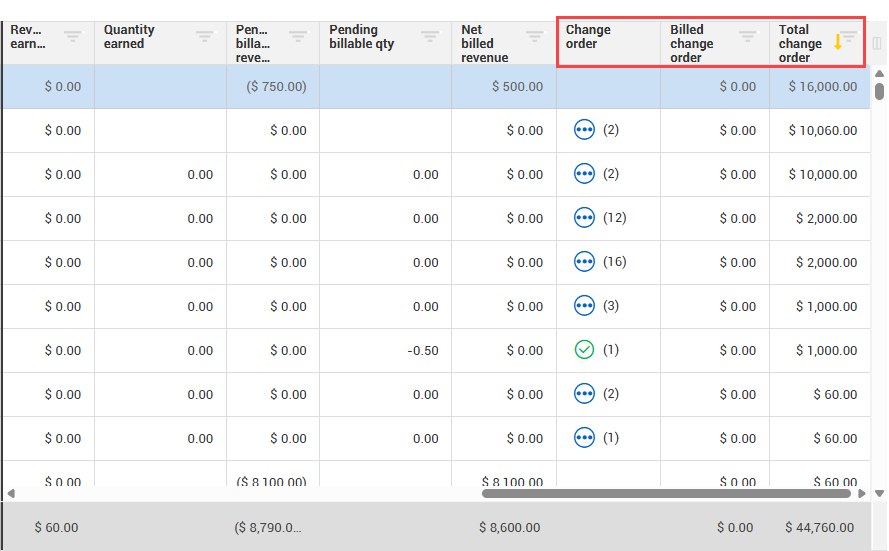Open pending change order icon with count (16)
Image resolution: width=889 pixels, height=551 pixels.
[585, 262]
